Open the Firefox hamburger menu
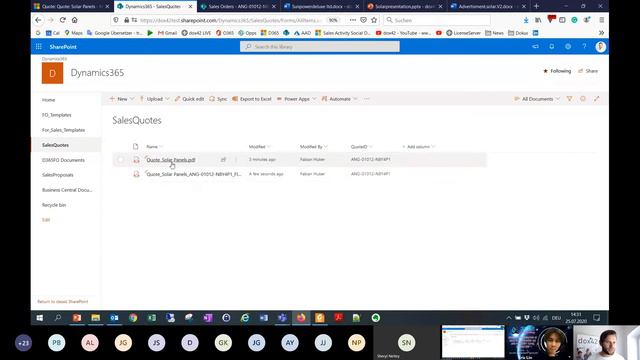 pos(601,20)
